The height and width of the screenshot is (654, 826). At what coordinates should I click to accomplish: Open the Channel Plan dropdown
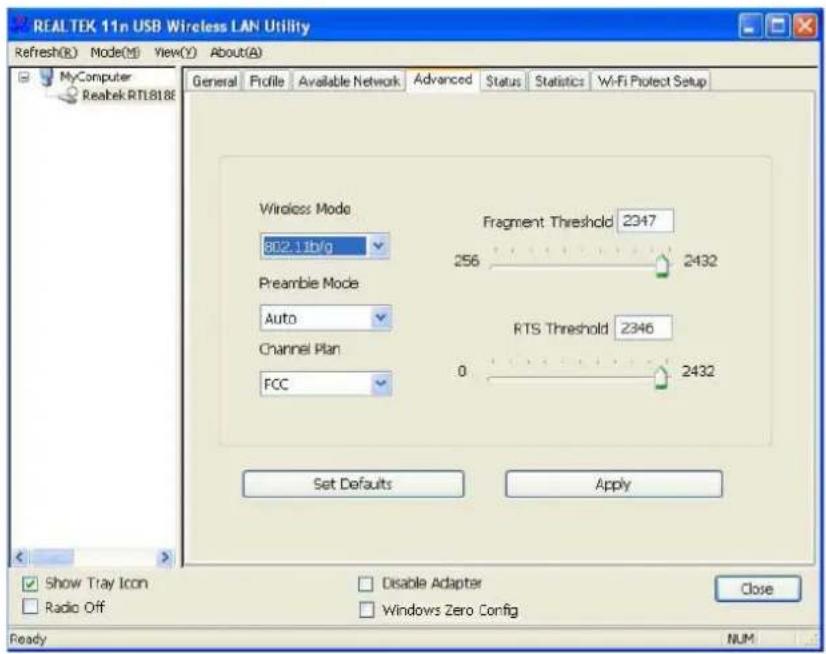pos(380,384)
